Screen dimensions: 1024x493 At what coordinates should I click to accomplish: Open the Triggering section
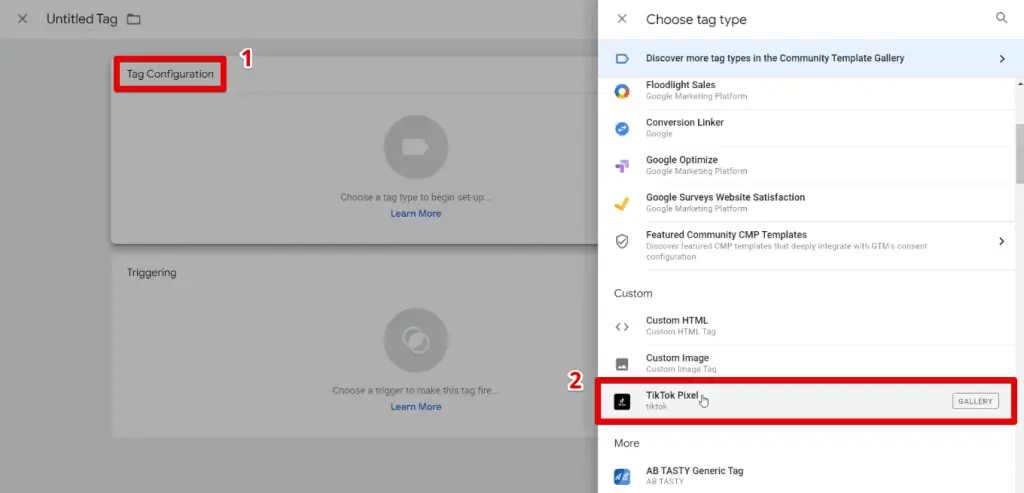pos(152,272)
